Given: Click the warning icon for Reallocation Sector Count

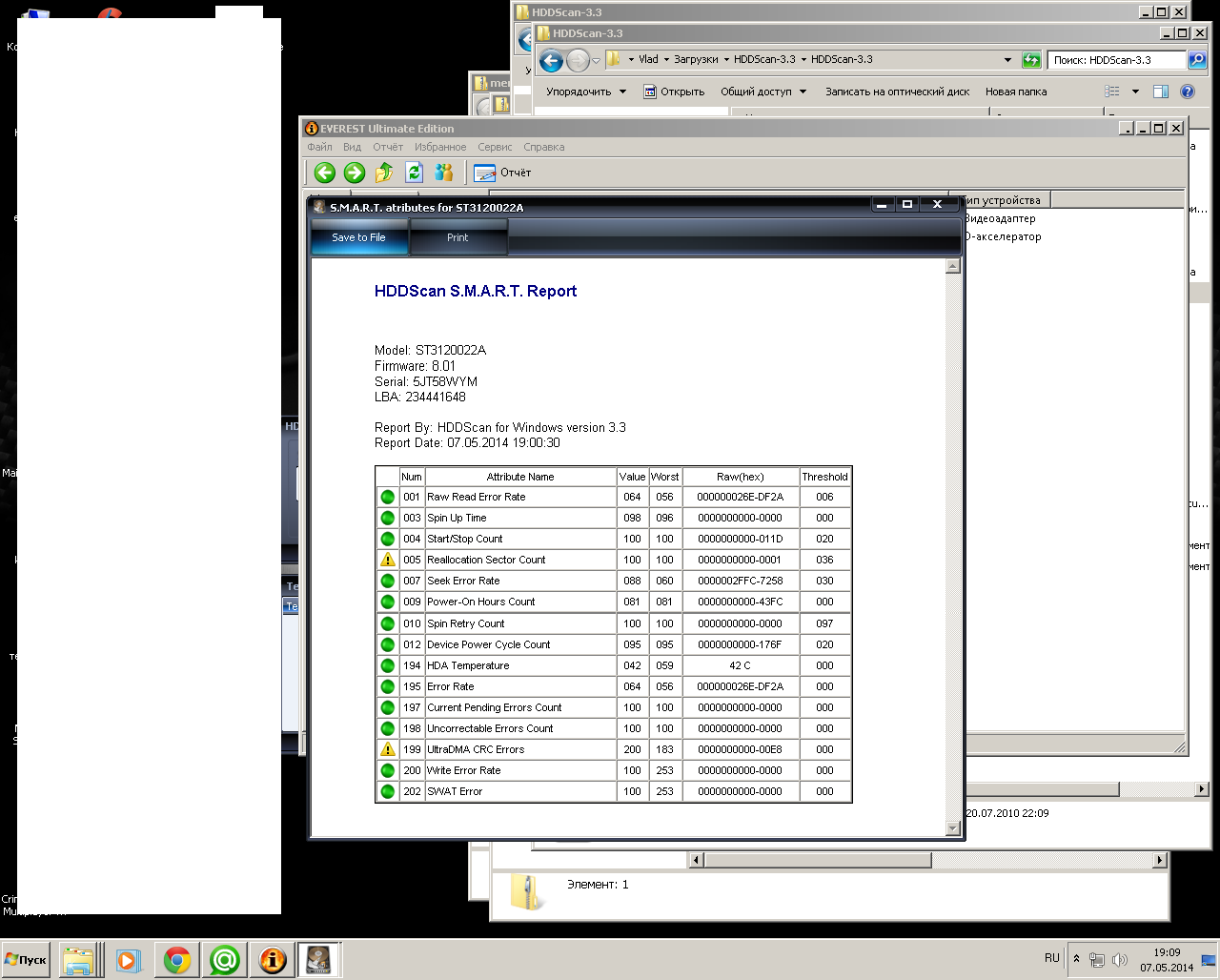Looking at the screenshot, I should pos(388,560).
